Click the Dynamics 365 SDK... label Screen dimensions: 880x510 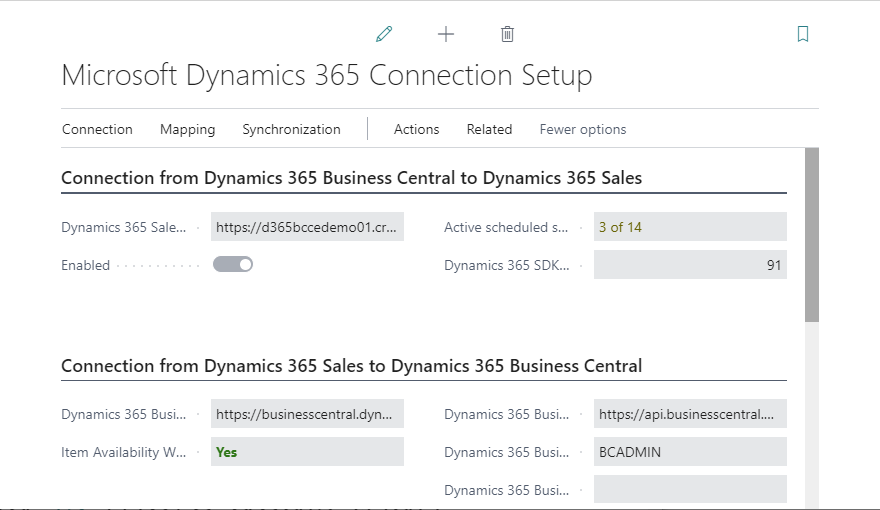506,265
